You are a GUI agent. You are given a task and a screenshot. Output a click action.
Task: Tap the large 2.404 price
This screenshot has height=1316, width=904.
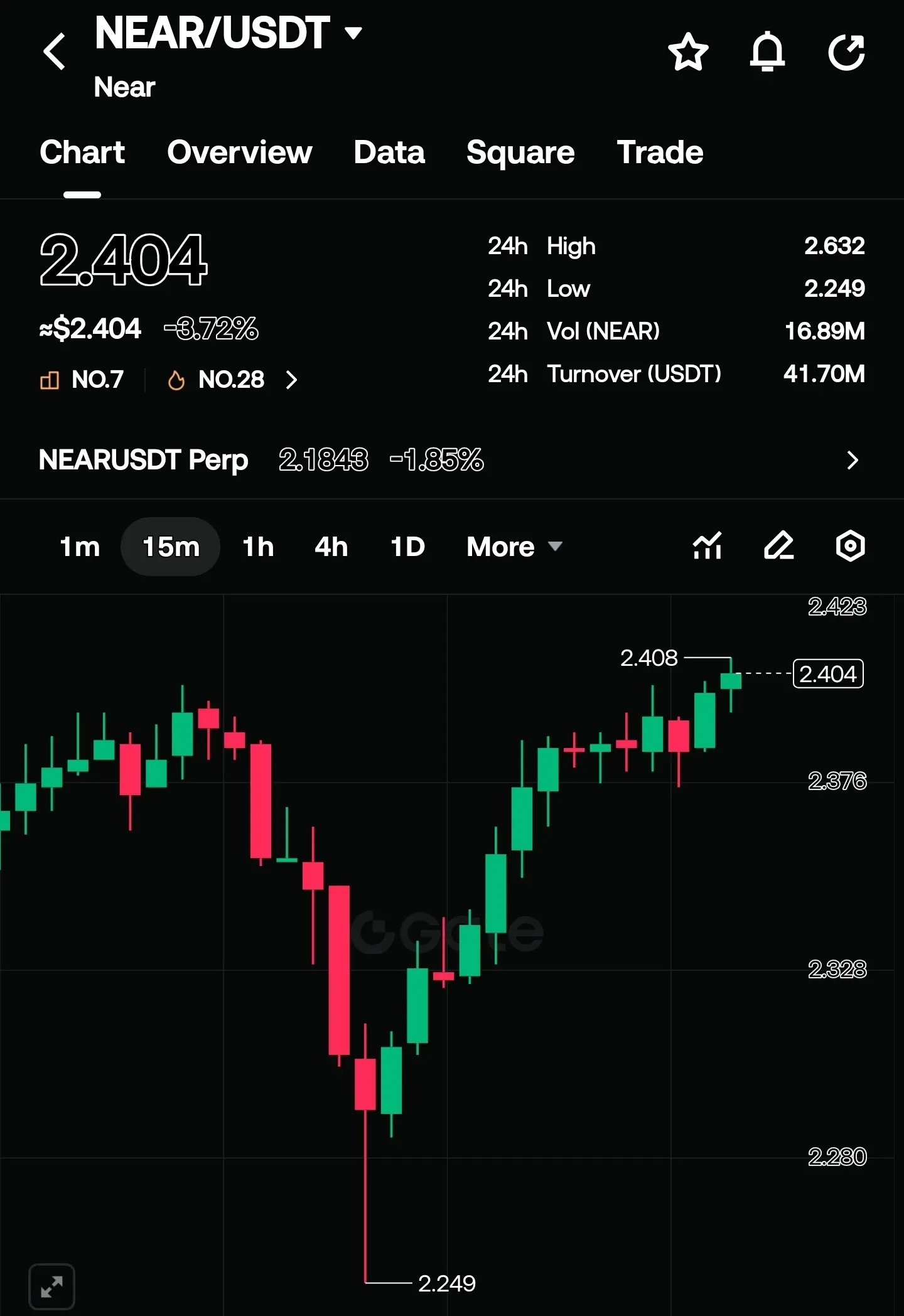[123, 259]
